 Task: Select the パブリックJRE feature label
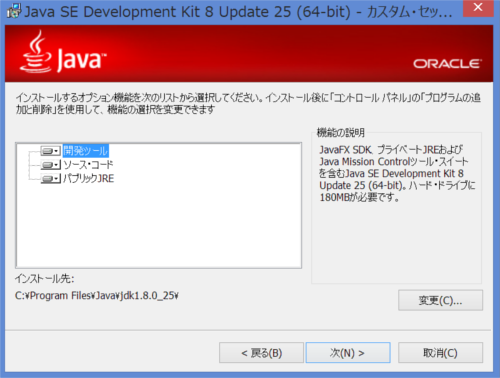[89, 179]
